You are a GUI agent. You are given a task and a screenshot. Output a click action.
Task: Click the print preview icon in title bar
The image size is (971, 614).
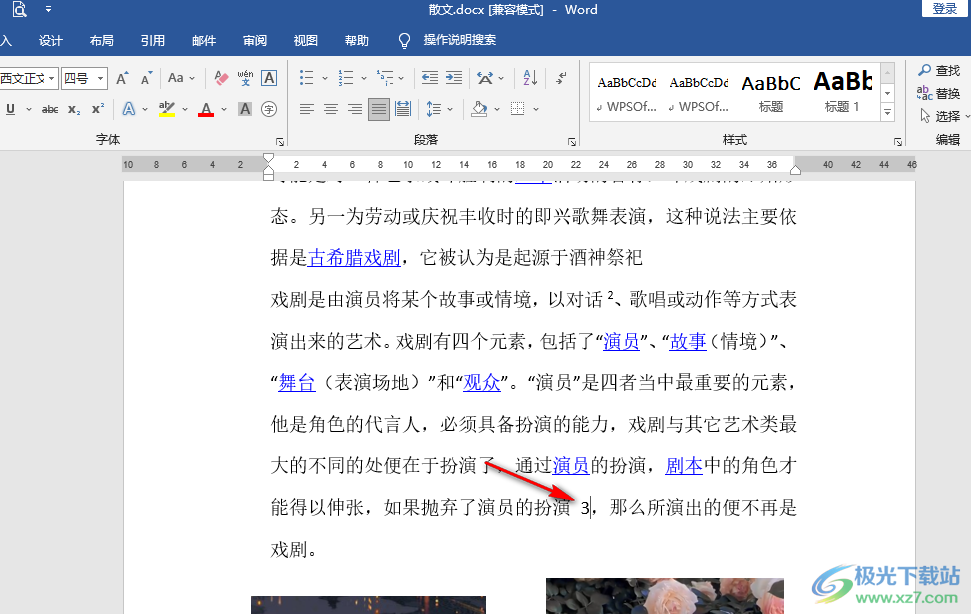pos(19,9)
